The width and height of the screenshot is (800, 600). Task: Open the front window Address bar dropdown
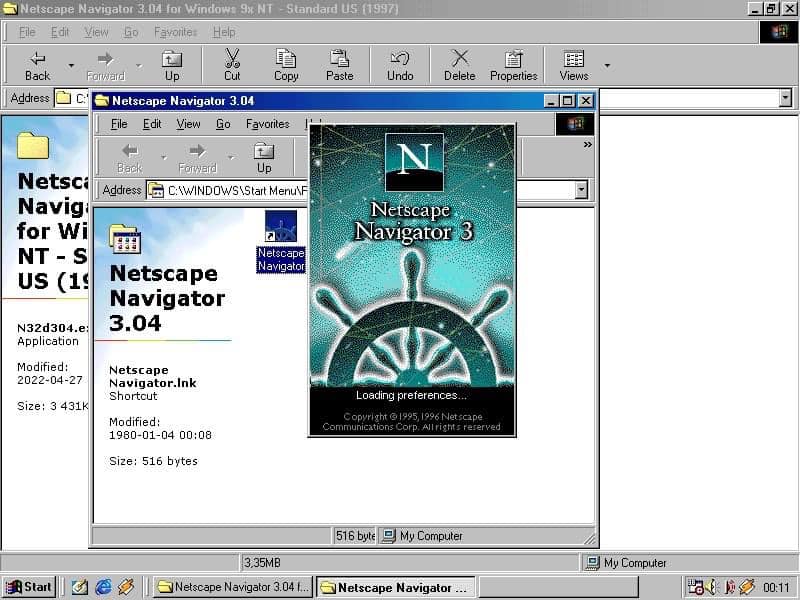[x=581, y=190]
